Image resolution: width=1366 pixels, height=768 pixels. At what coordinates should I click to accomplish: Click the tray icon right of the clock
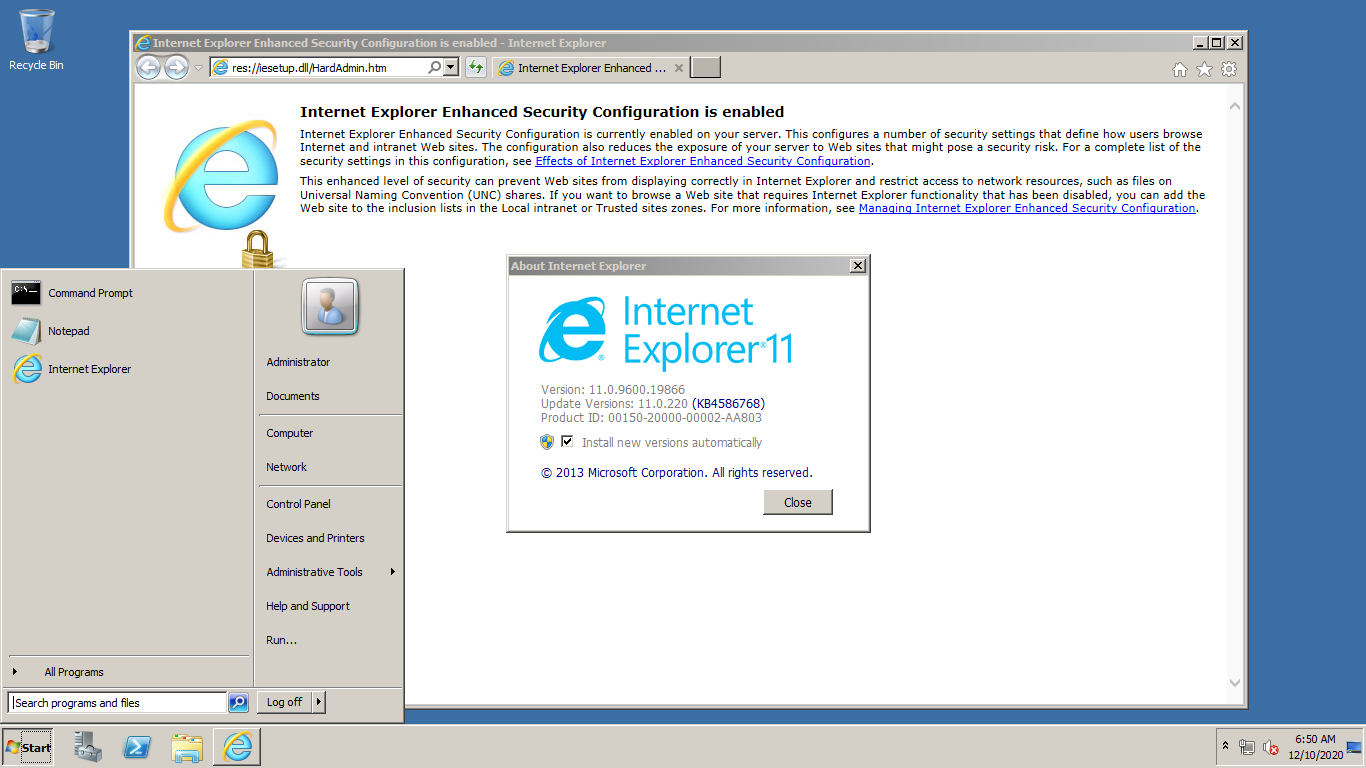tap(1355, 747)
